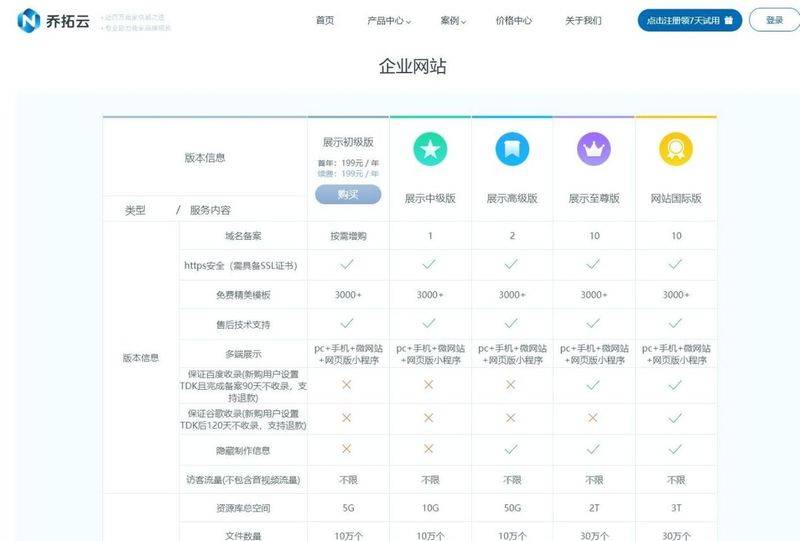800x541 pixels.
Task: Select the 展示中级版 plan title
Action: pyautogui.click(x=430, y=198)
